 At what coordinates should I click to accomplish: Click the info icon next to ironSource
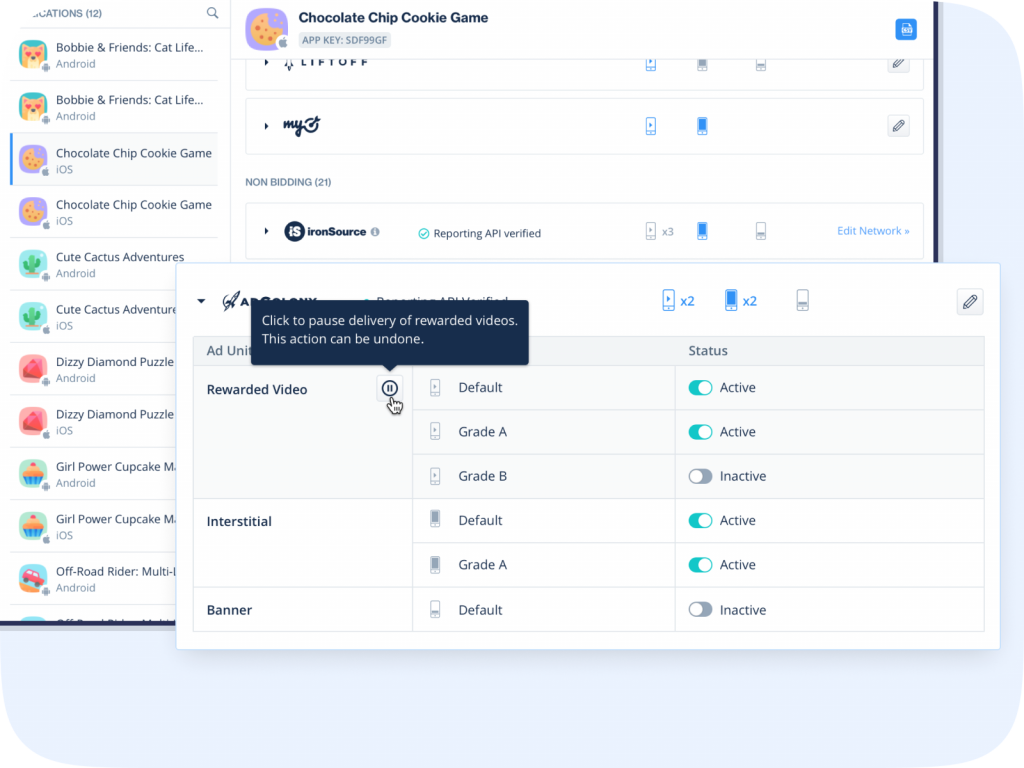[375, 232]
